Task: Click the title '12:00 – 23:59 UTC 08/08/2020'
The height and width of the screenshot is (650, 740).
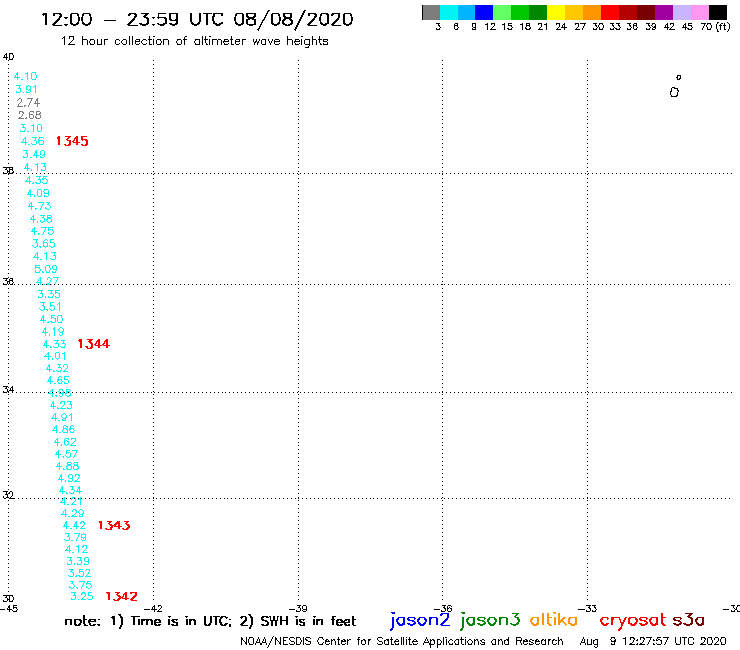Action: [x=197, y=20]
